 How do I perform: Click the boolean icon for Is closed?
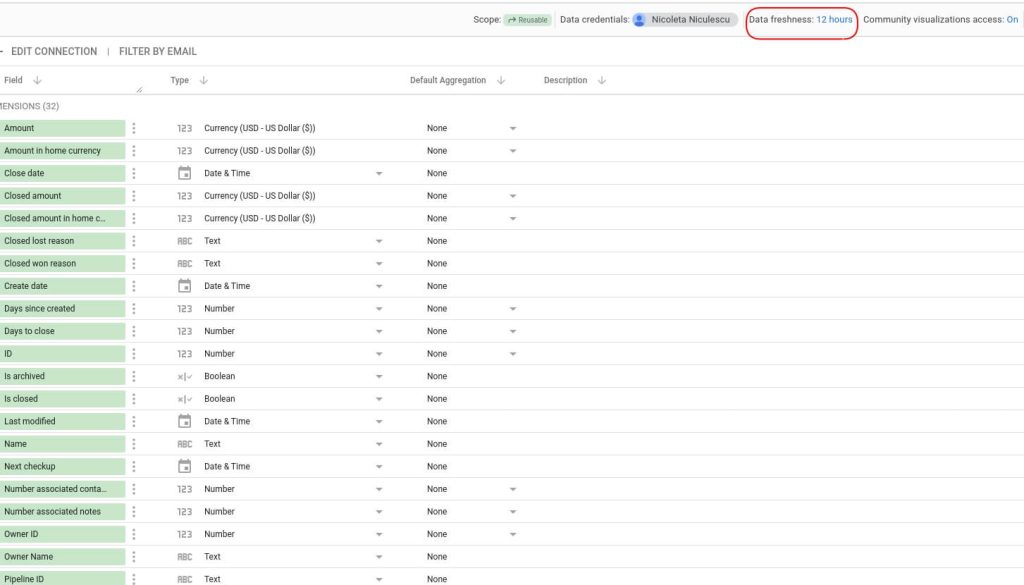[184, 398]
